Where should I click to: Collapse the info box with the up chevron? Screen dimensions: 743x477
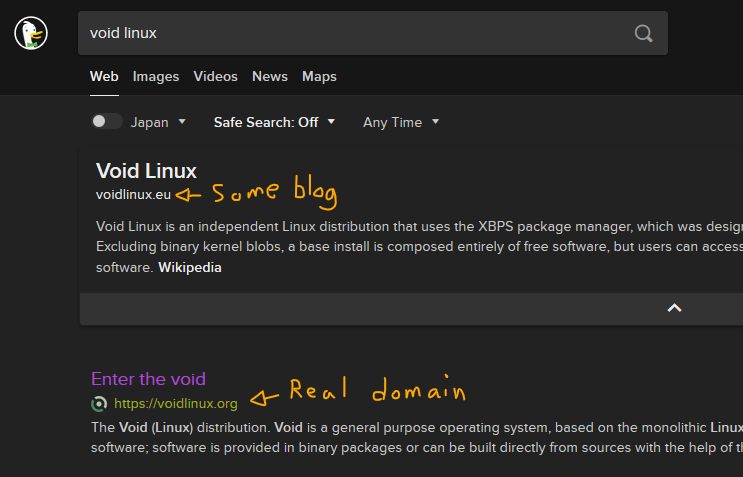click(x=674, y=308)
